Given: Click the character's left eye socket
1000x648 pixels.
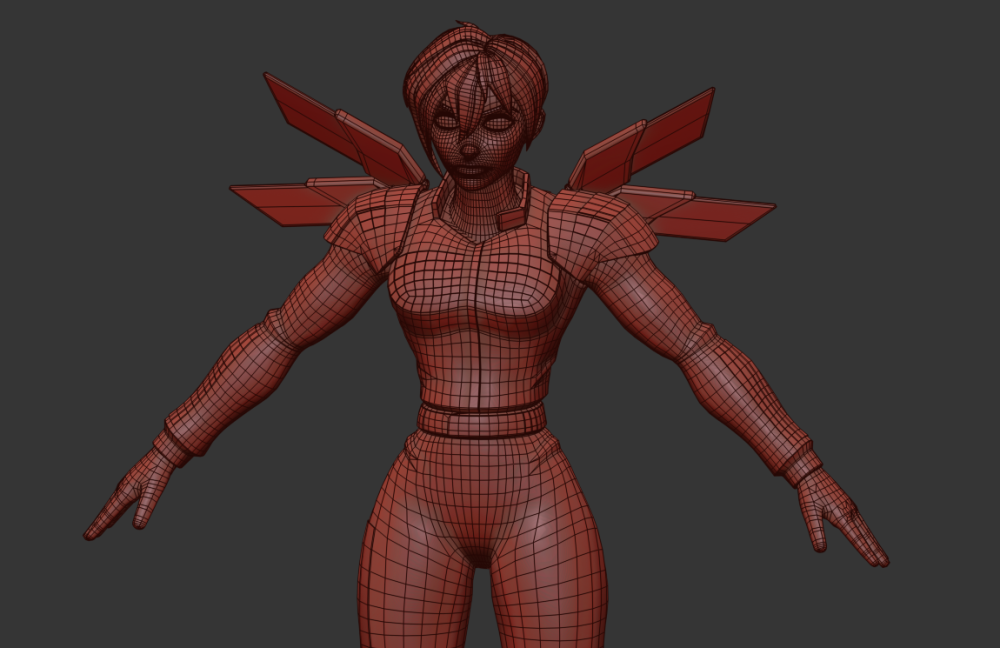Looking at the screenshot, I should click(x=498, y=120).
